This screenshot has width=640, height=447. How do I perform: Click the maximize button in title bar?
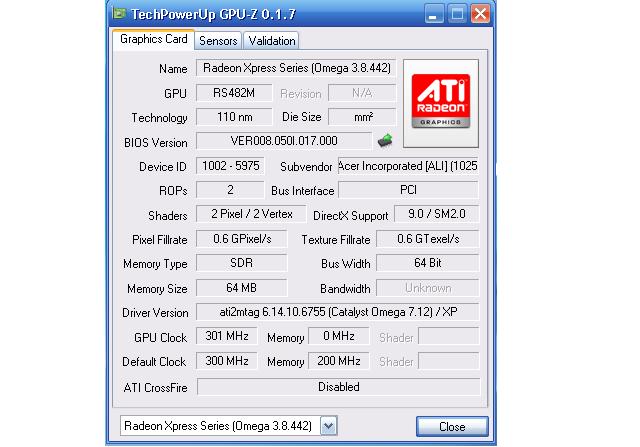pyautogui.click(x=457, y=14)
